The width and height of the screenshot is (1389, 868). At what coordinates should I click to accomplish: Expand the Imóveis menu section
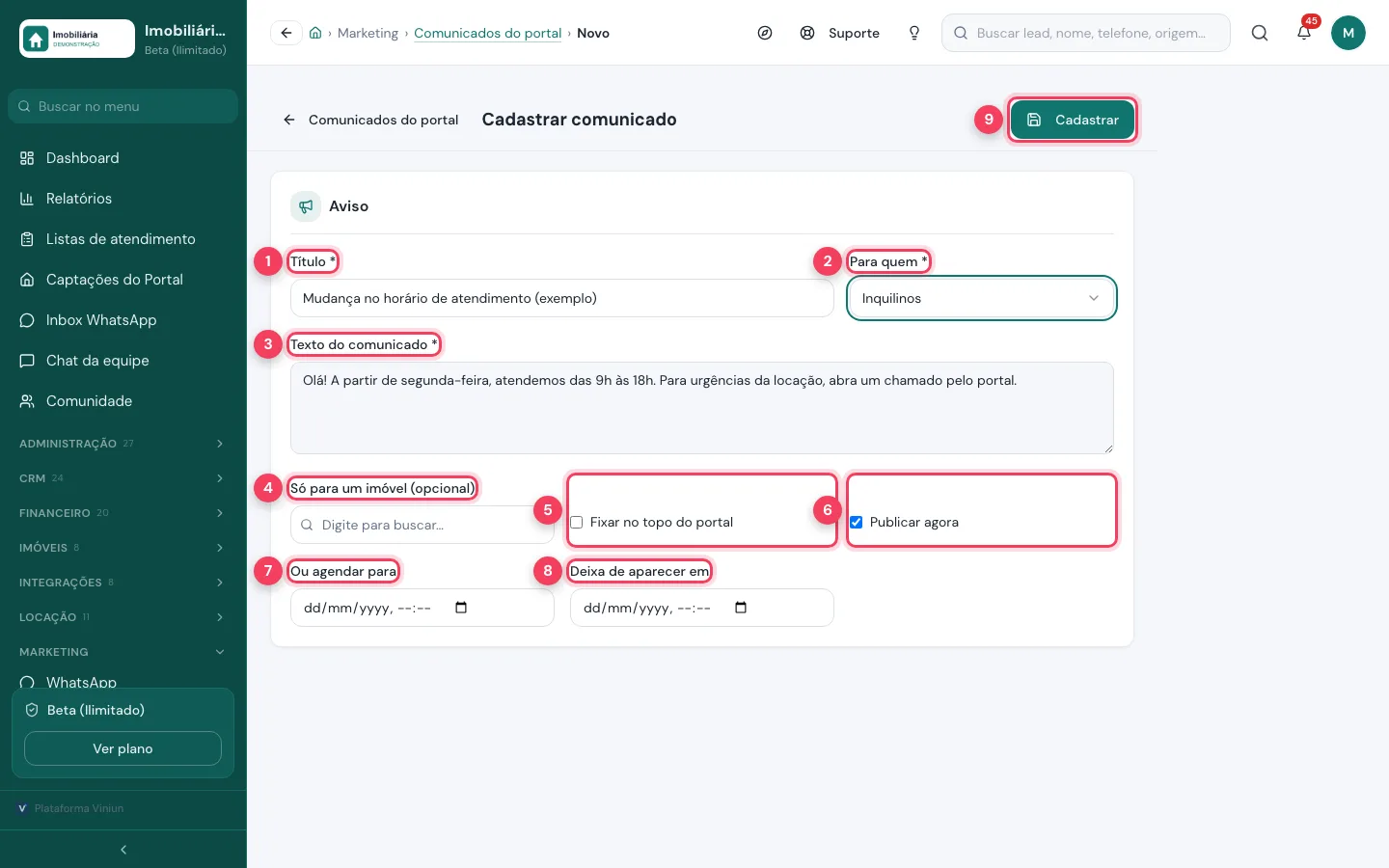click(x=123, y=548)
